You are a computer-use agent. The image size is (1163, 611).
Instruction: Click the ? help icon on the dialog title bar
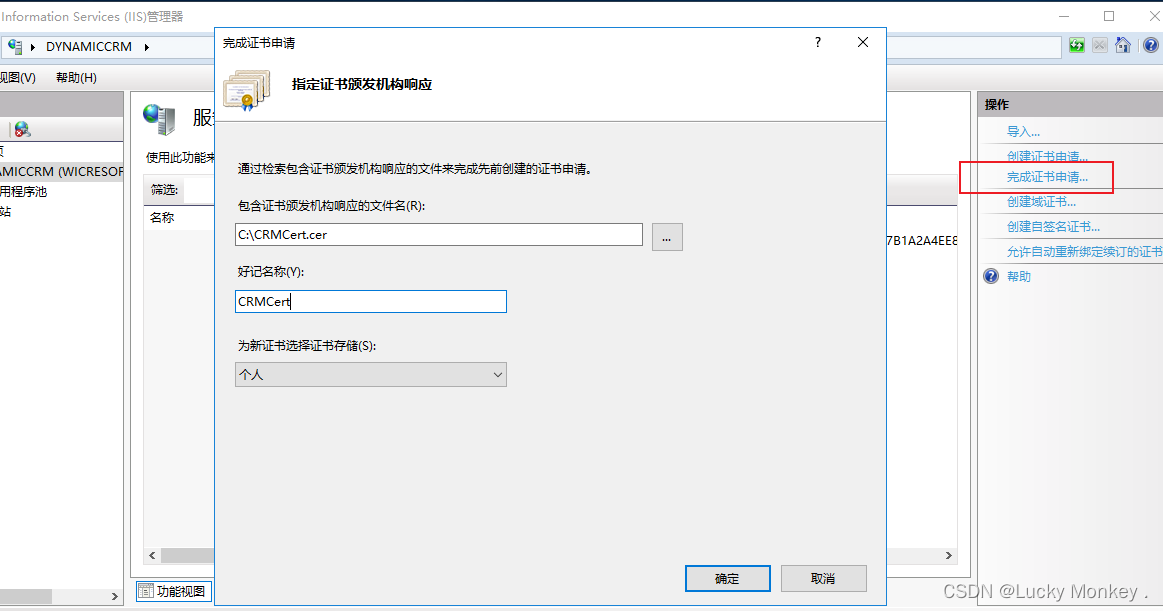tap(817, 42)
